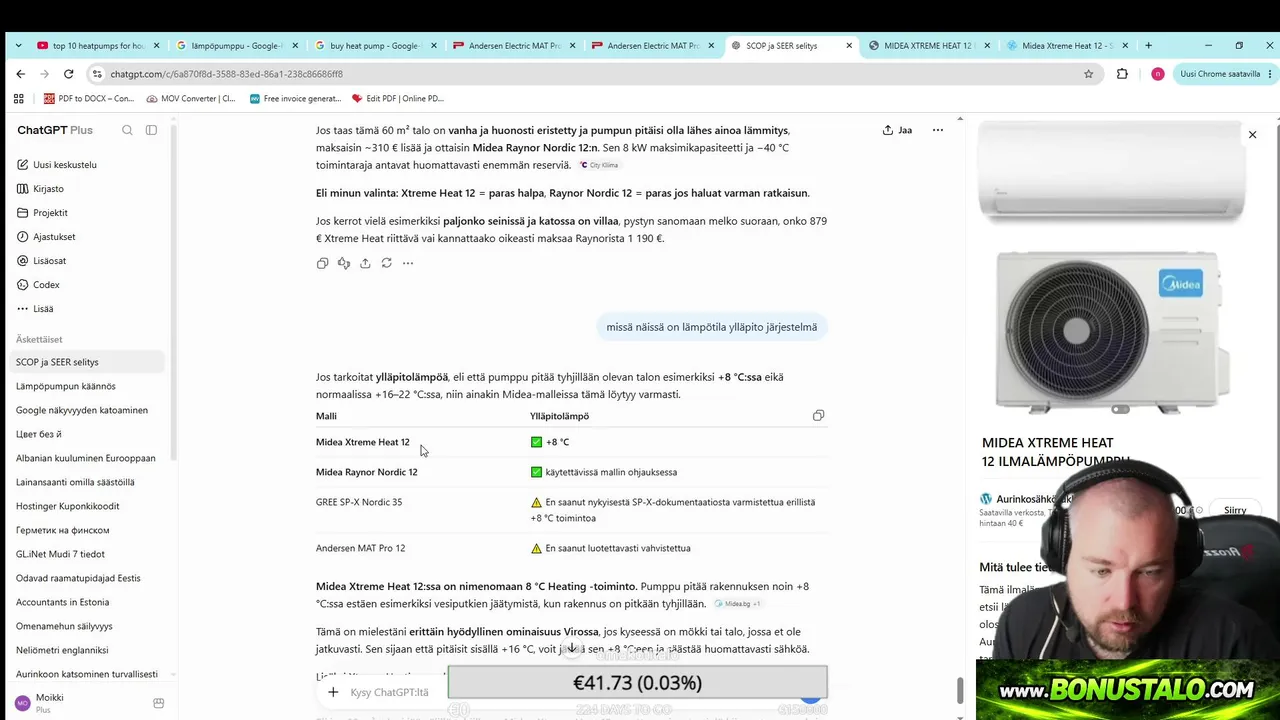Open a new browser tab
The height and width of the screenshot is (720, 1280).
(1148, 45)
